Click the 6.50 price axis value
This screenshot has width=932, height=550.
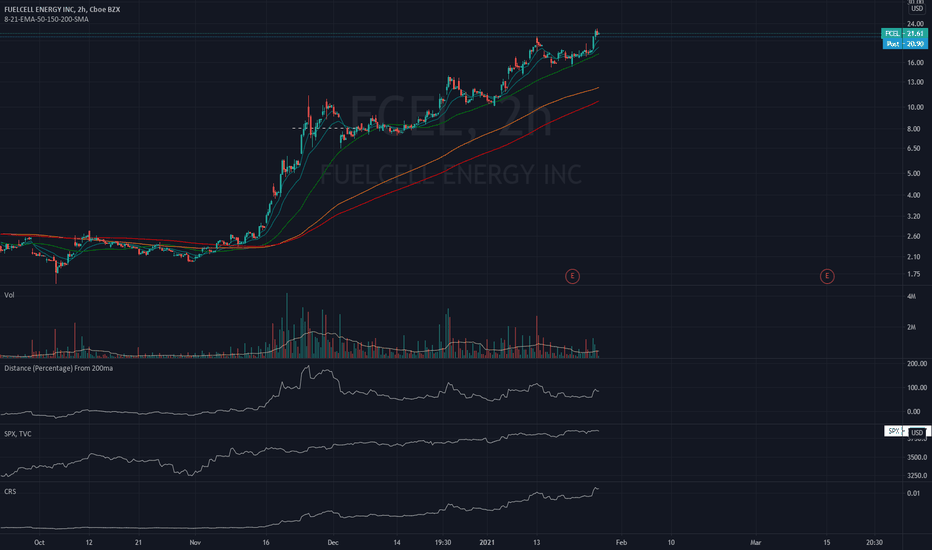[x=915, y=149]
